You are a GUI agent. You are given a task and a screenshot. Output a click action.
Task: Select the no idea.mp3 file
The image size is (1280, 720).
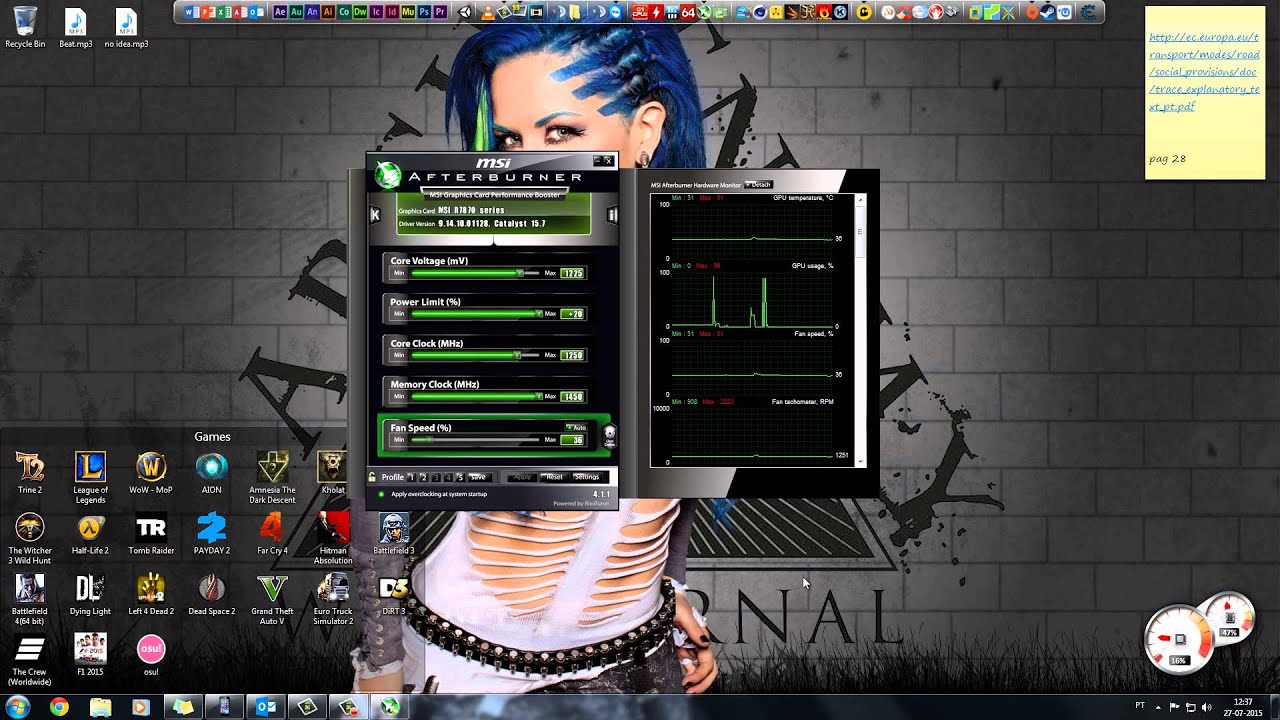point(126,28)
